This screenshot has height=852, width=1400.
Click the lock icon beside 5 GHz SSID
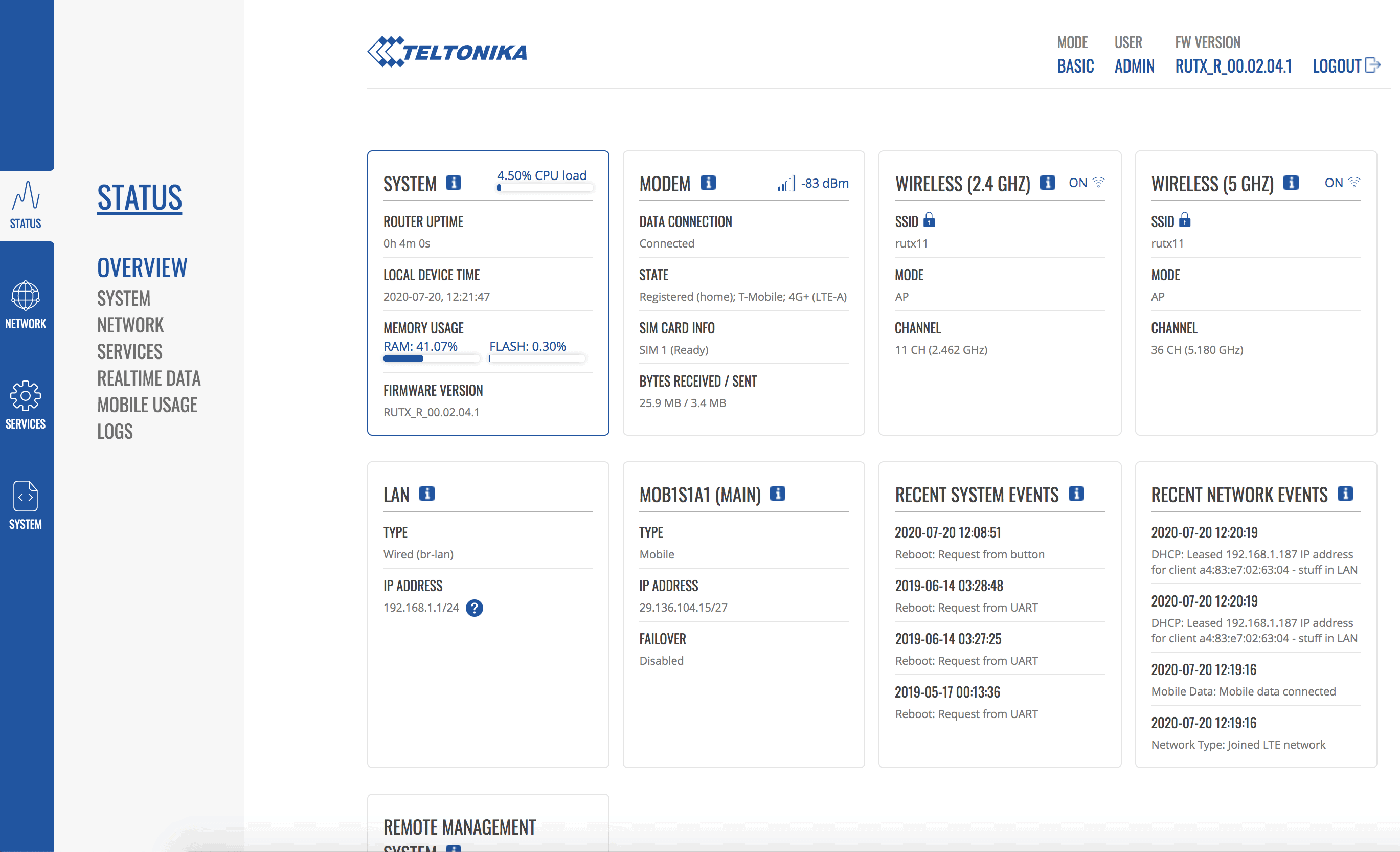[x=1185, y=220]
